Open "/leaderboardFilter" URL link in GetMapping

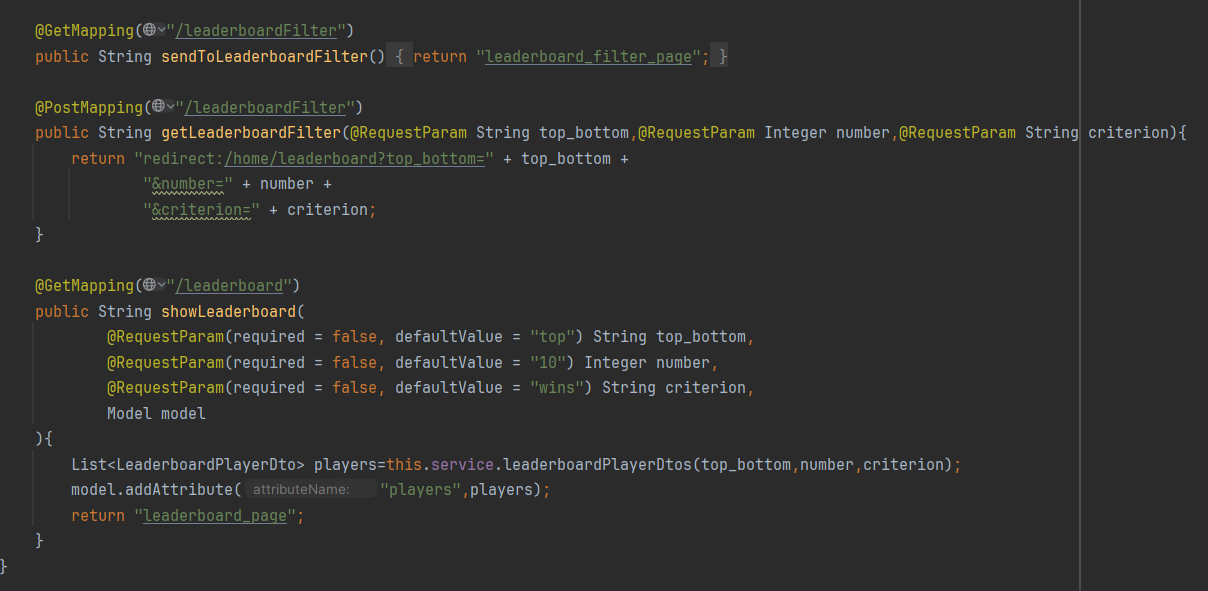[x=260, y=31]
